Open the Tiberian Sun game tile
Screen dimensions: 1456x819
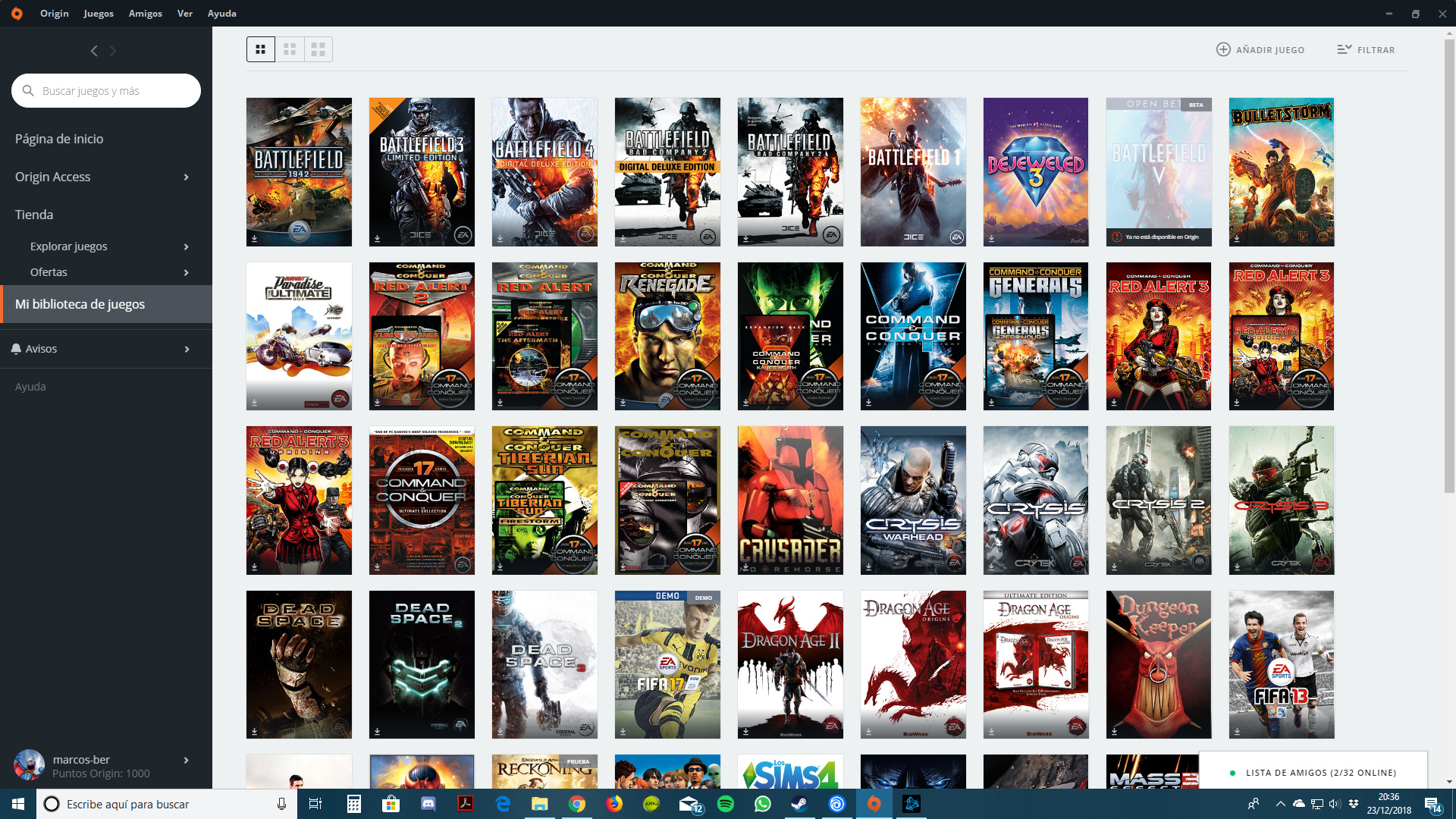[x=544, y=500]
